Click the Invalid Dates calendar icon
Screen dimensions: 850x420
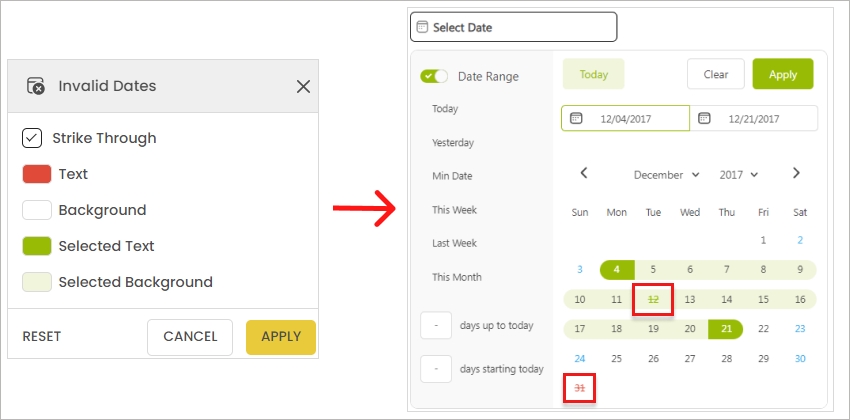[x=36, y=86]
